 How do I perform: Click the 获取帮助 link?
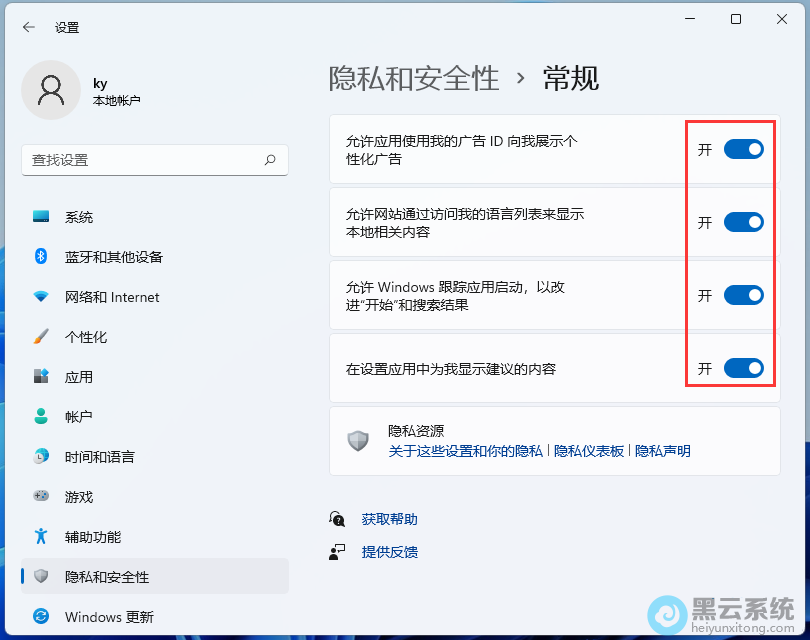coord(390,519)
